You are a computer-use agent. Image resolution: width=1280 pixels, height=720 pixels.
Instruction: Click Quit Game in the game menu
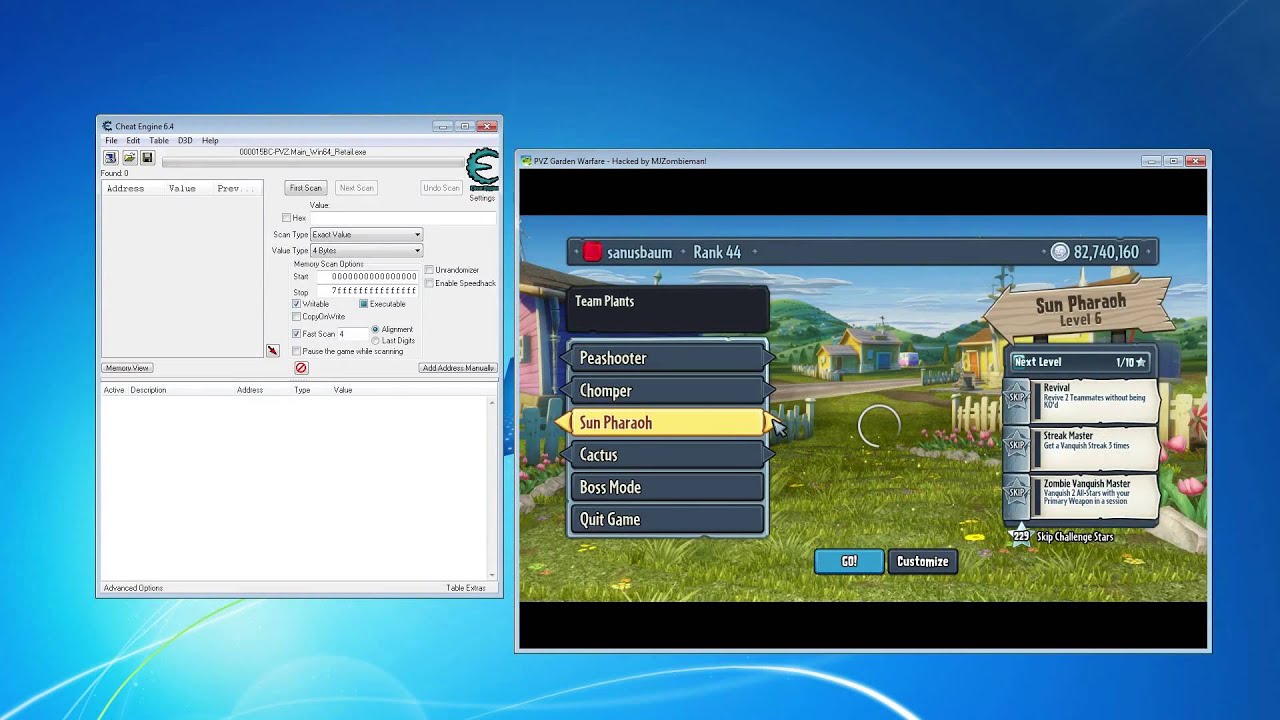(667, 519)
